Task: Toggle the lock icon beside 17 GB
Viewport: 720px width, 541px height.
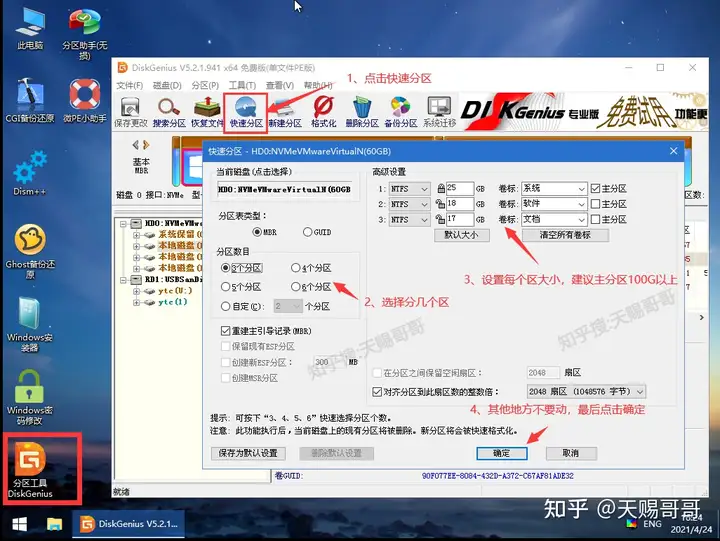Action: click(x=441, y=219)
